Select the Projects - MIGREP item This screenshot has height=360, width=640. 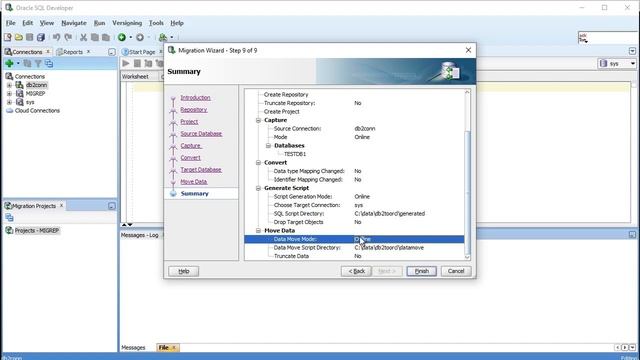[x=37, y=231]
